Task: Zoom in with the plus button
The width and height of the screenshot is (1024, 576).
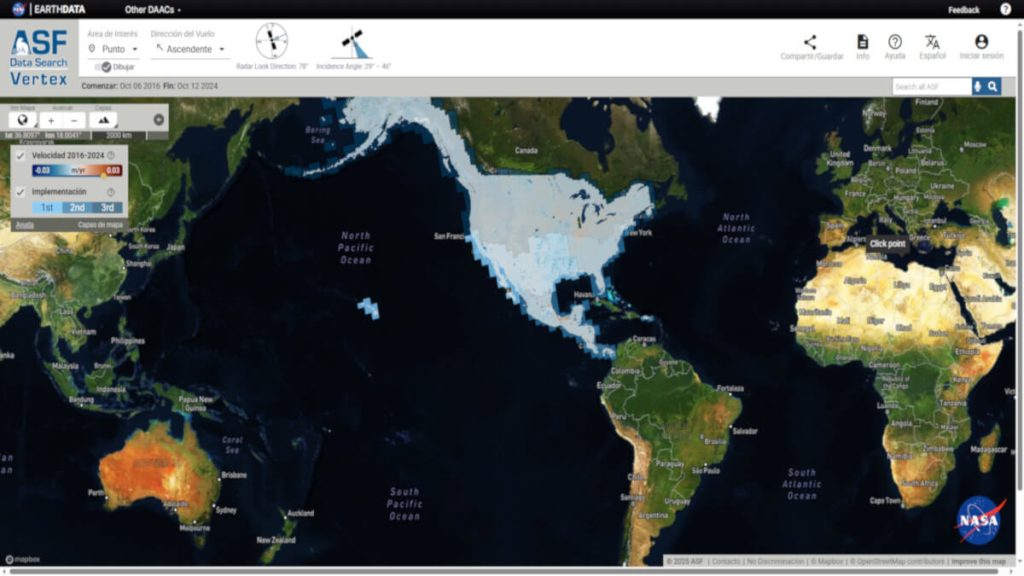Action: tap(52, 120)
